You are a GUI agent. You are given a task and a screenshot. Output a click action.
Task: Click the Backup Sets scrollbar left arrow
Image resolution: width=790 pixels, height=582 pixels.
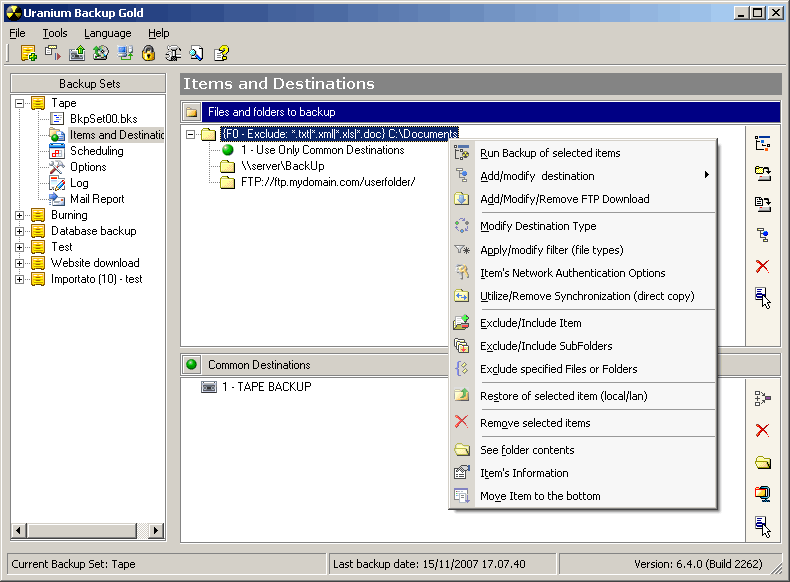(x=19, y=530)
